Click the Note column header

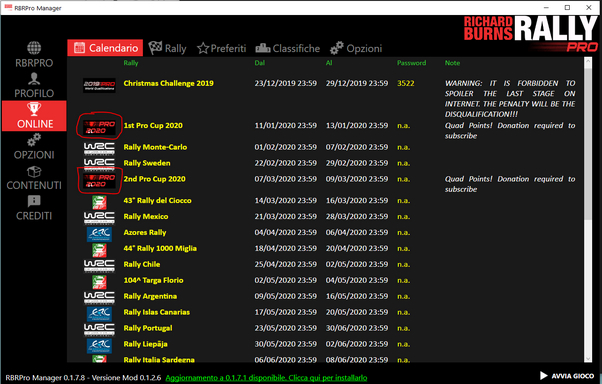(452, 63)
